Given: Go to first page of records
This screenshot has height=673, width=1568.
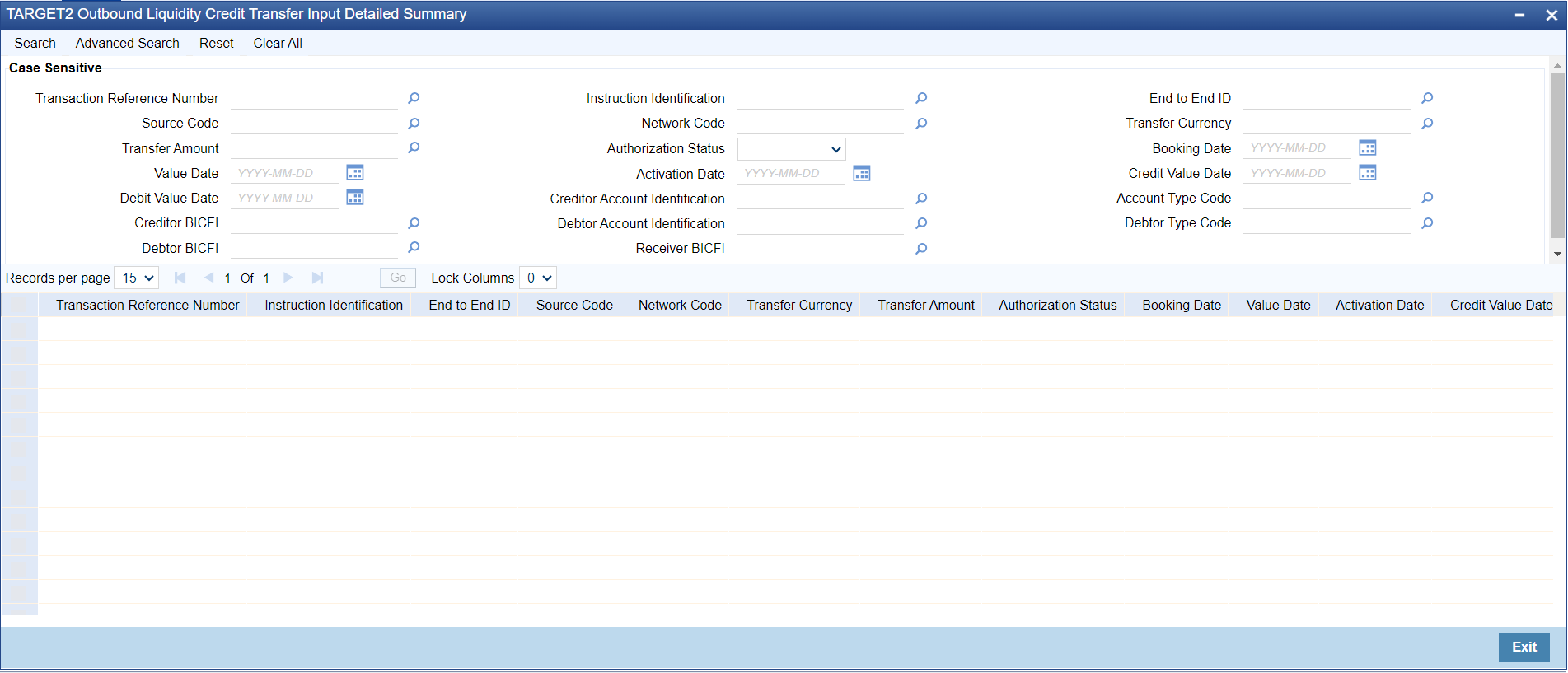Looking at the screenshot, I should [180, 278].
